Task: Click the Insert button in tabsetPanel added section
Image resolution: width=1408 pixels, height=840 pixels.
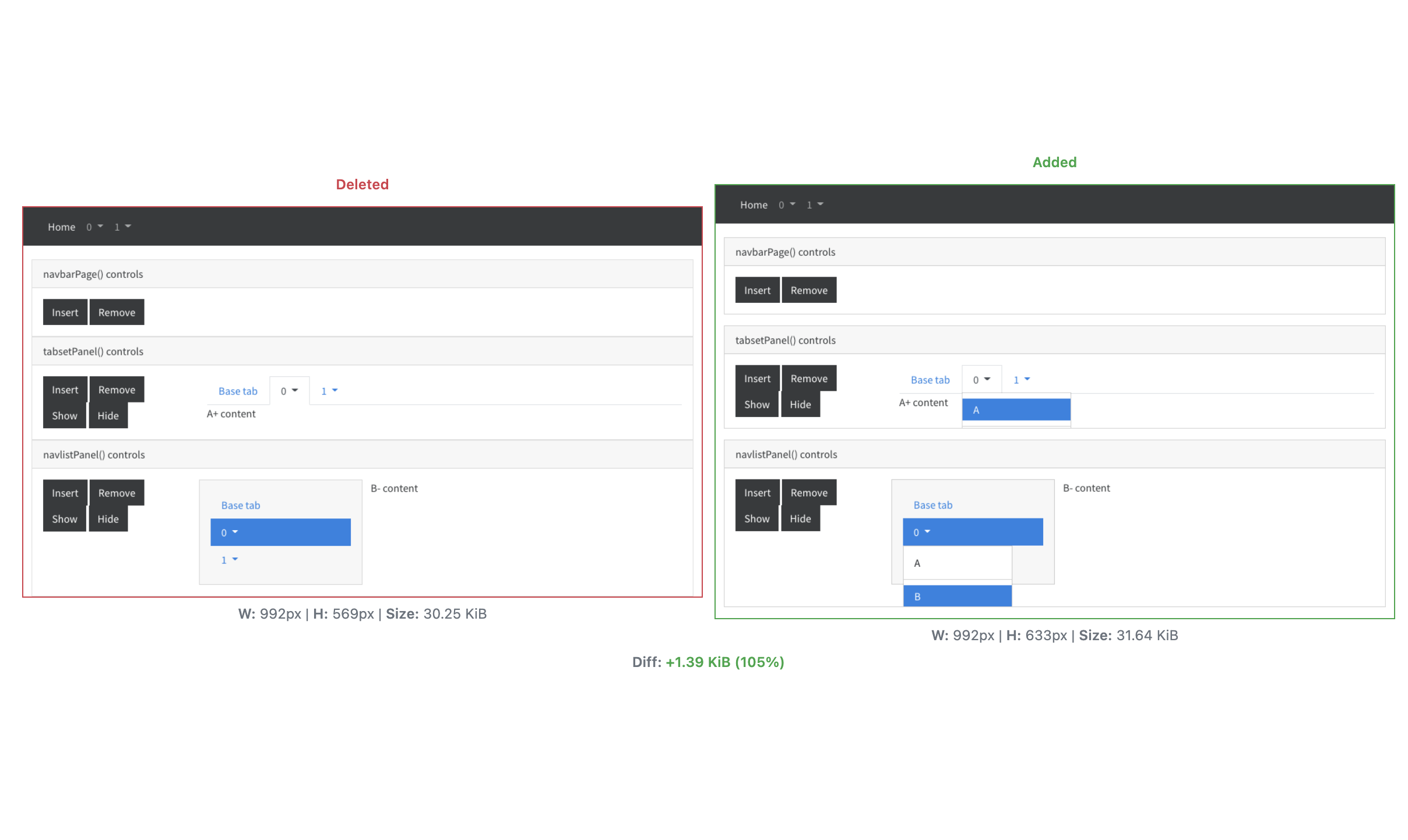Action: click(x=756, y=378)
